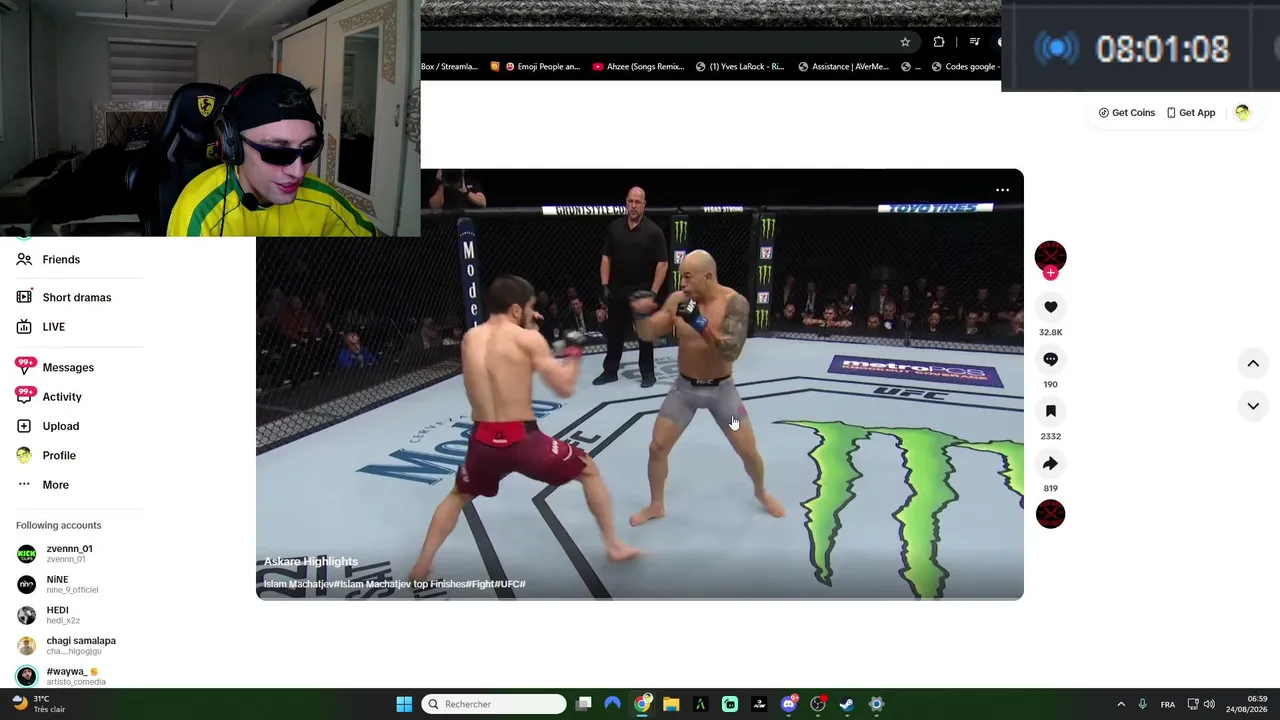Open Steam from the taskbar
This screenshot has width=1280, height=720.
847,704
